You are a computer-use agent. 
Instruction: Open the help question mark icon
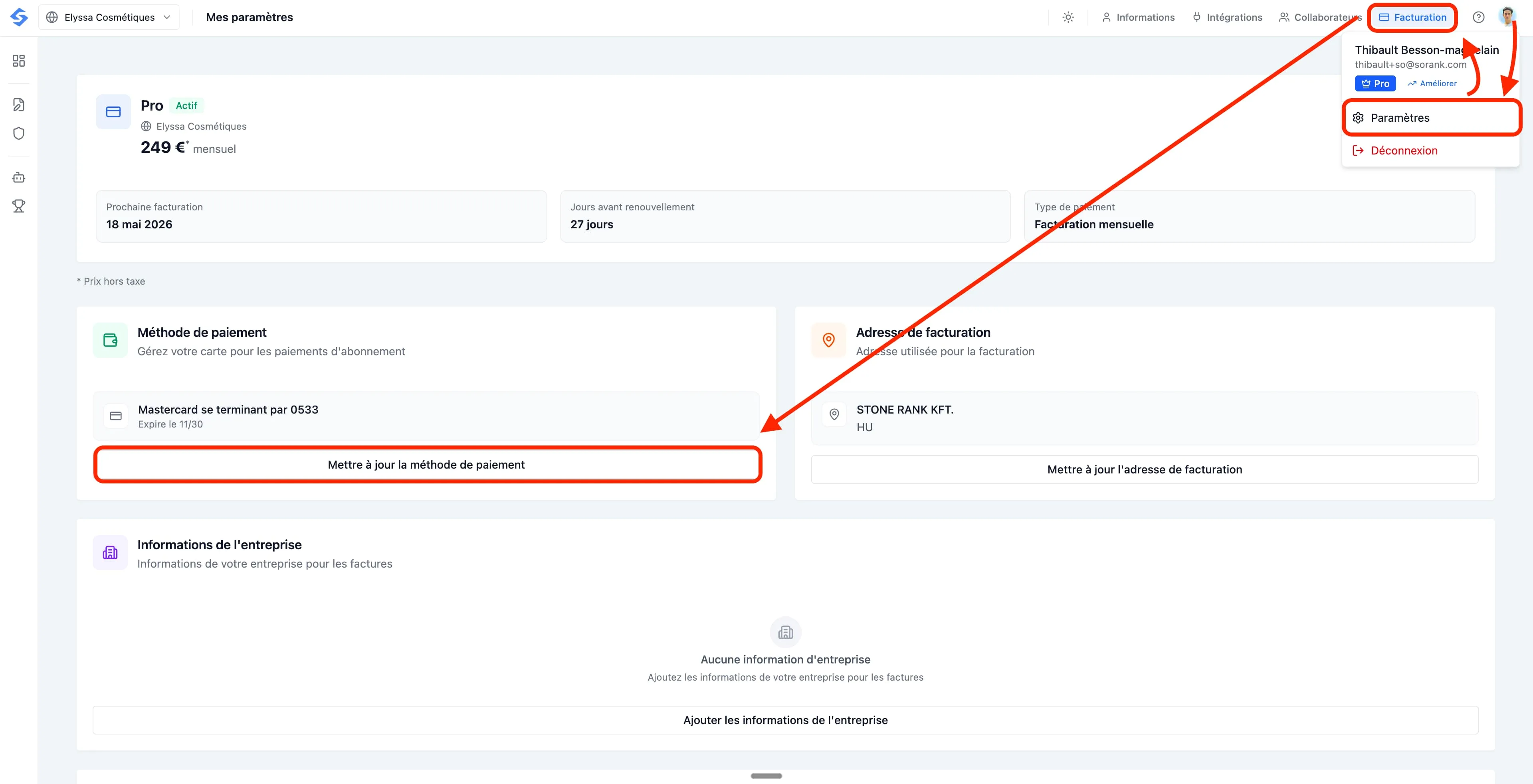1478,17
